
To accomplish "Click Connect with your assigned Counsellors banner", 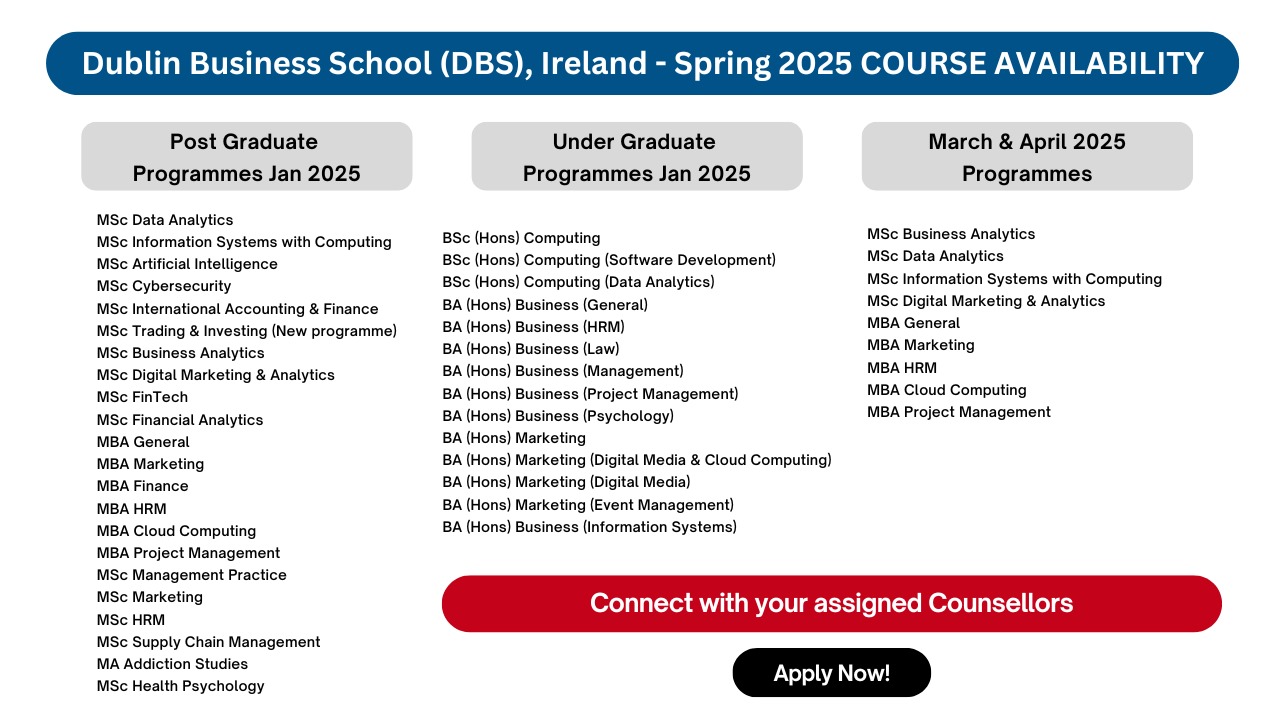I will [832, 603].
